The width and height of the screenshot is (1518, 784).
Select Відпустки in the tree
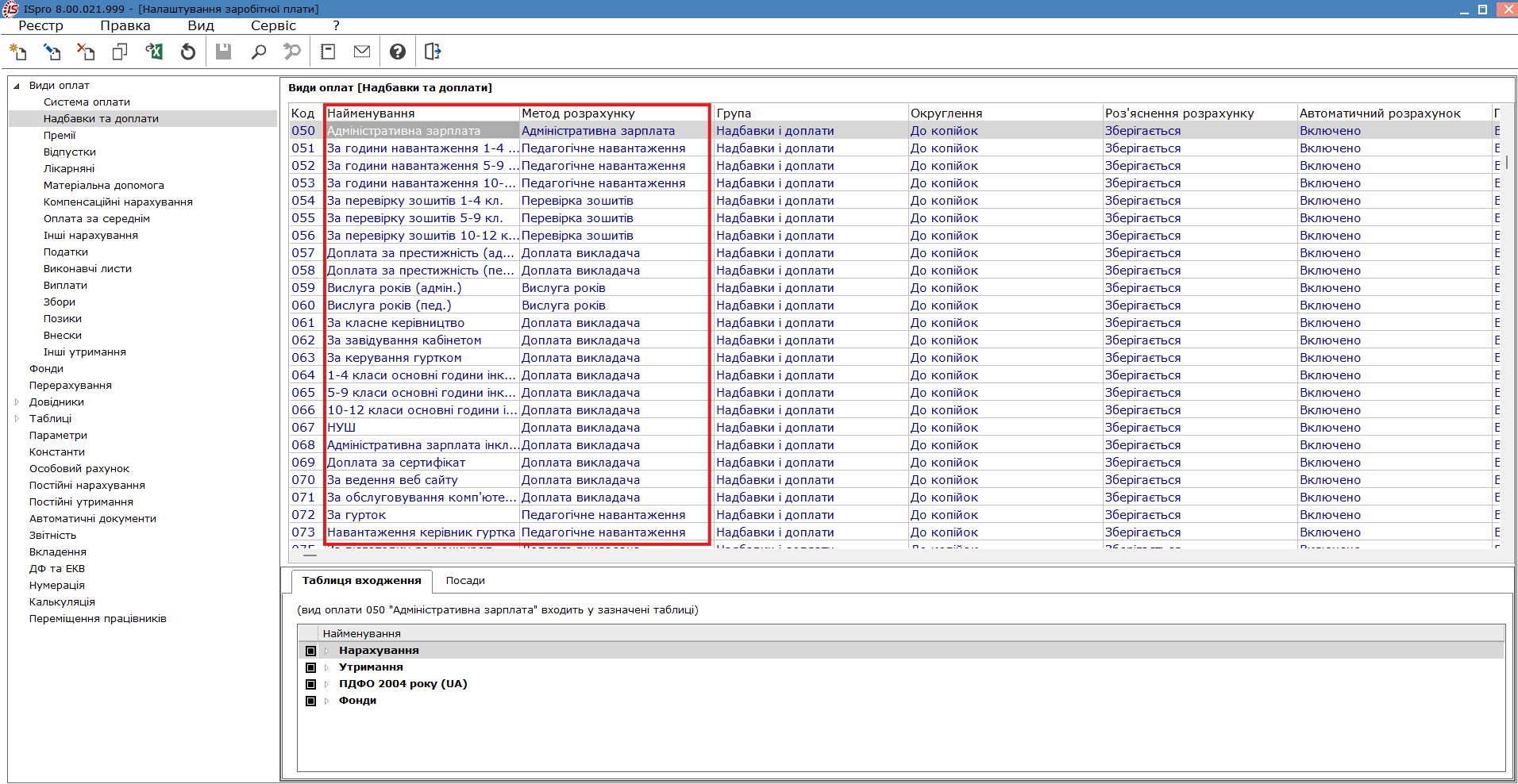[x=70, y=152]
